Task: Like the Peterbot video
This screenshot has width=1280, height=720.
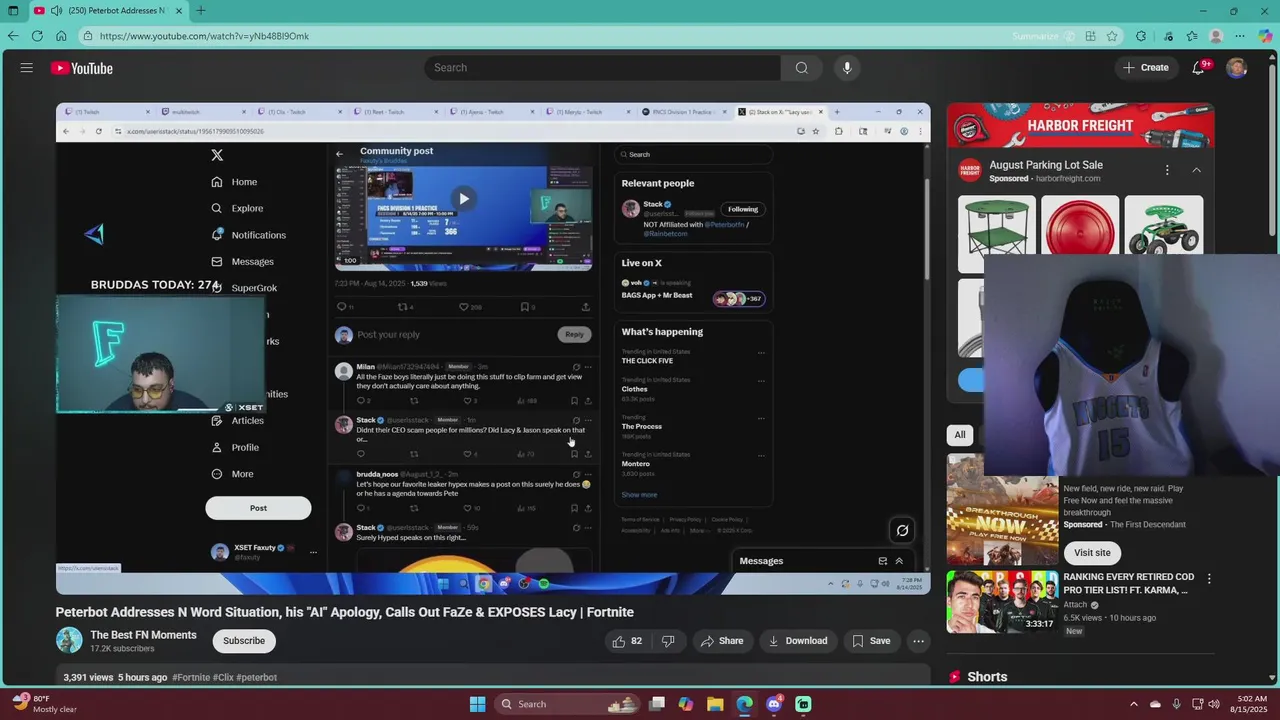Action: tap(627, 641)
